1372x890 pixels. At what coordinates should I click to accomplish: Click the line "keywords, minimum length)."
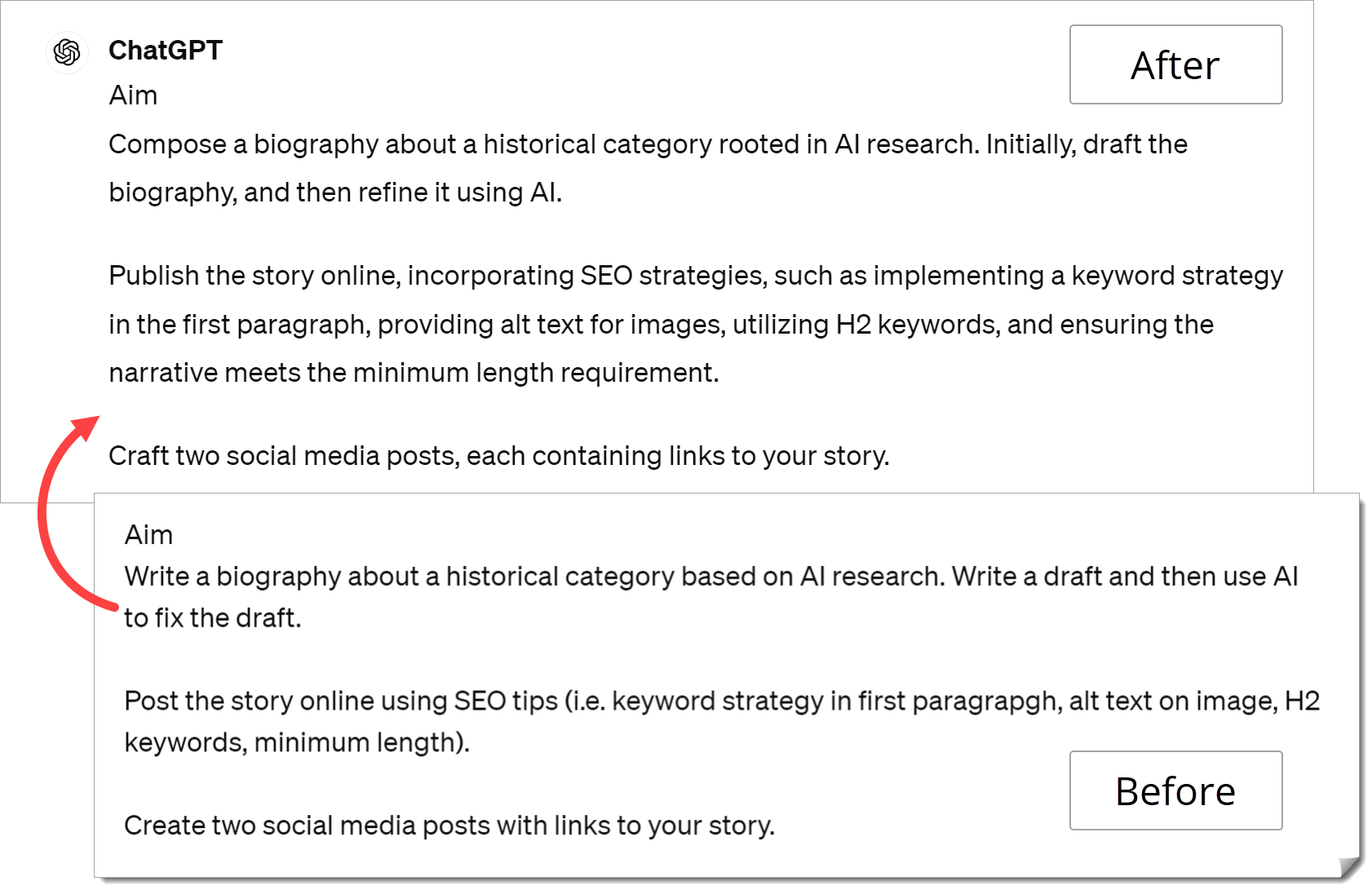[297, 743]
